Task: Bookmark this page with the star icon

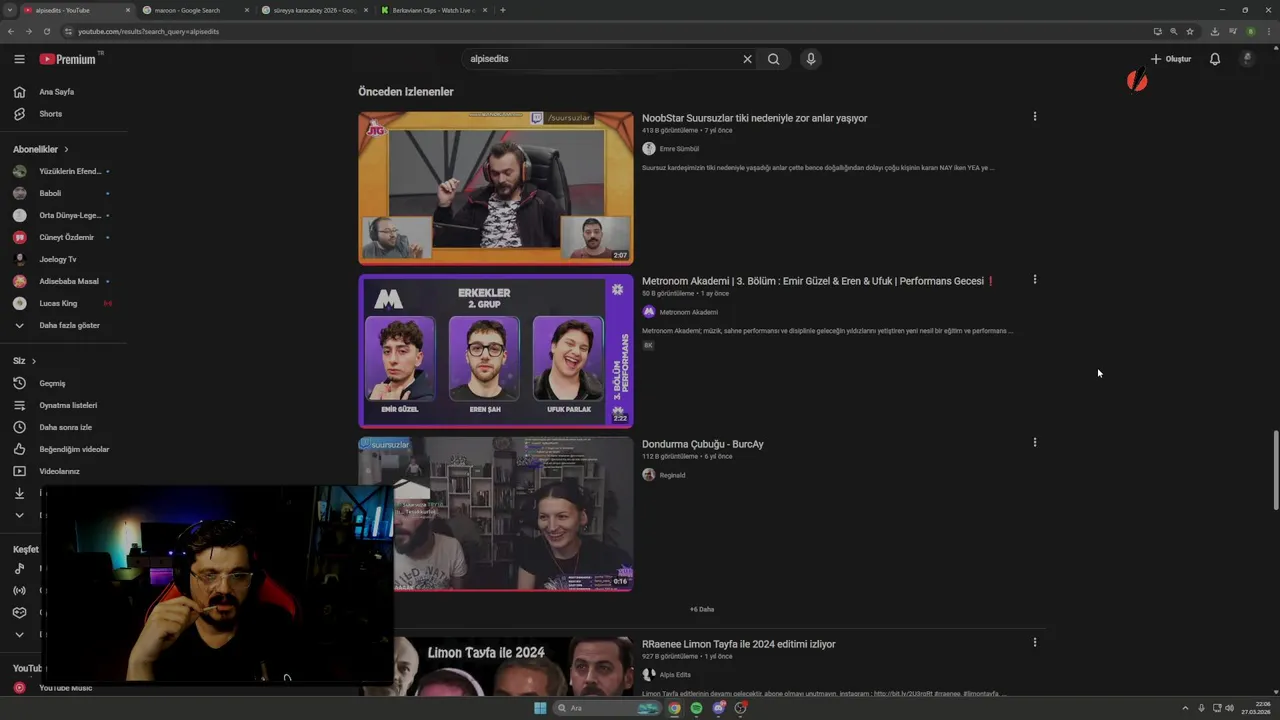Action: point(1190,31)
